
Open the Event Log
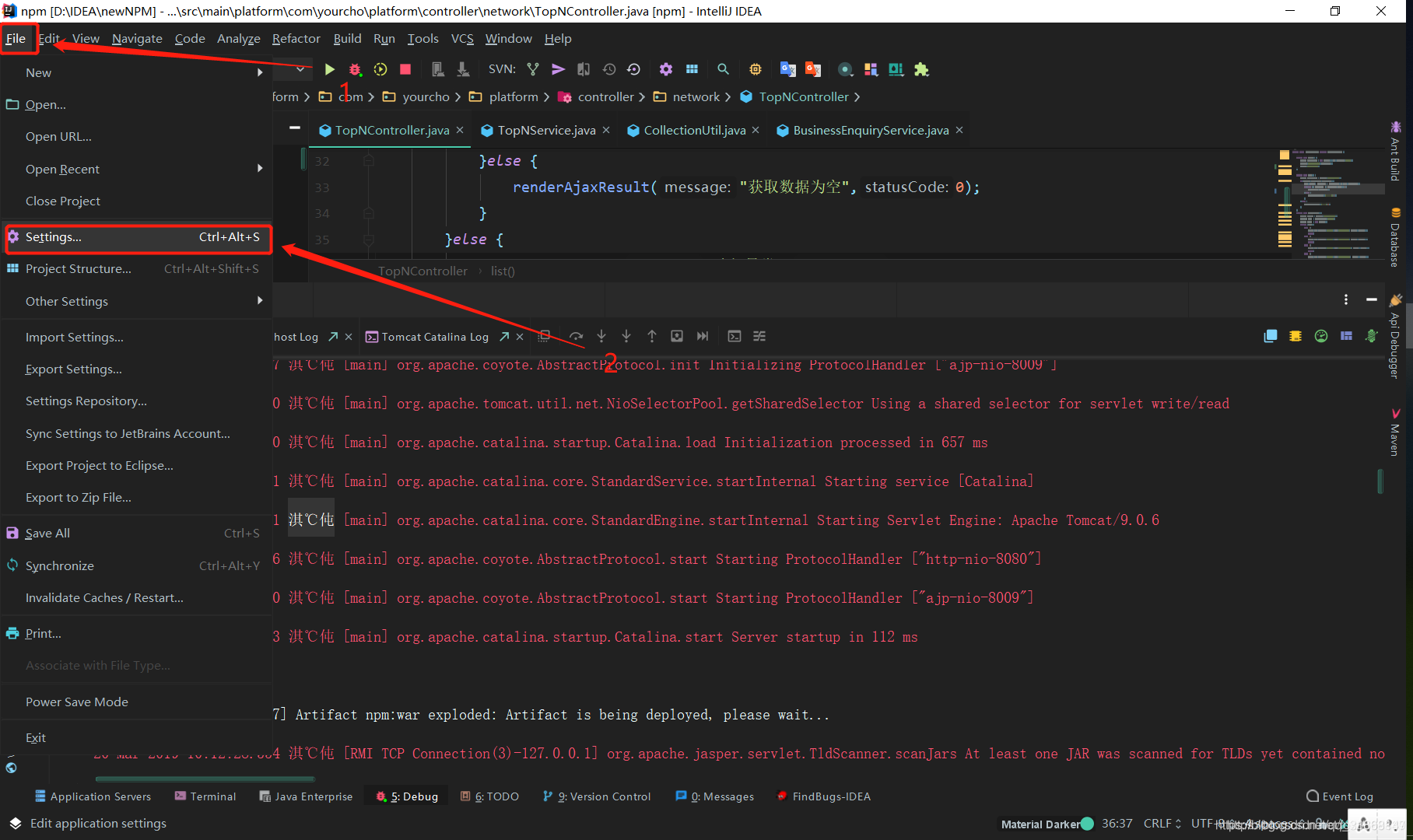pos(1339,796)
